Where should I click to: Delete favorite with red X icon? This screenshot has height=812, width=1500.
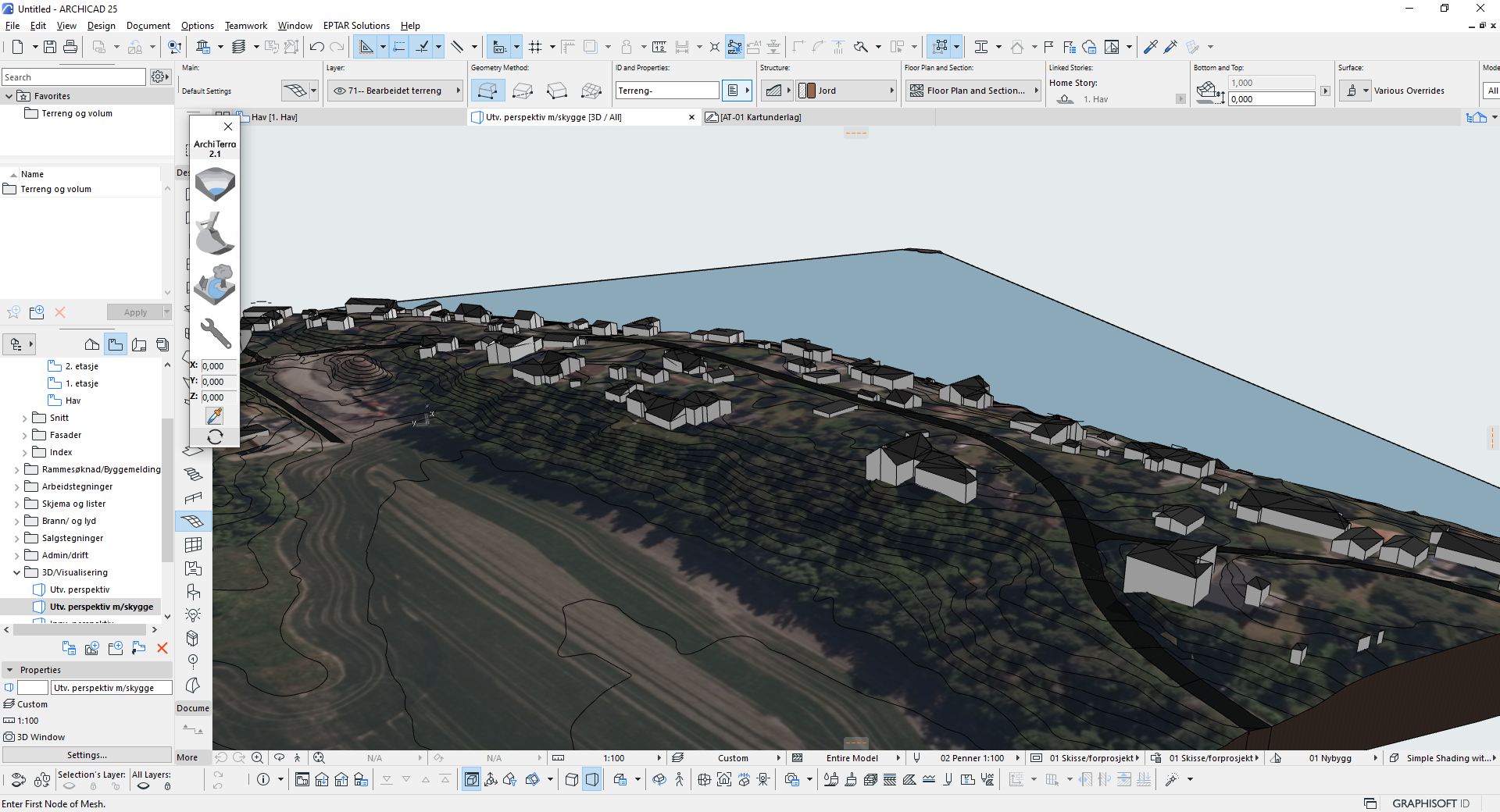(60, 312)
